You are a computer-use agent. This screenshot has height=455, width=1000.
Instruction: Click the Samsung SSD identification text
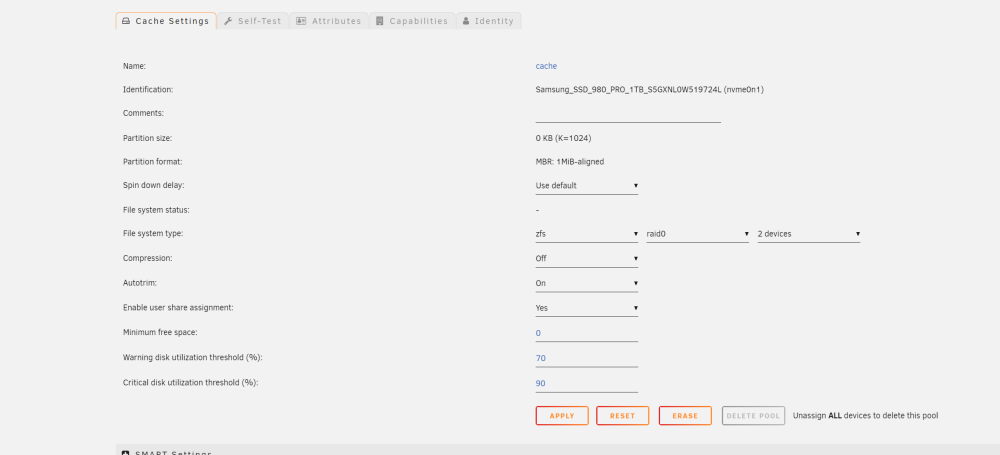point(649,90)
